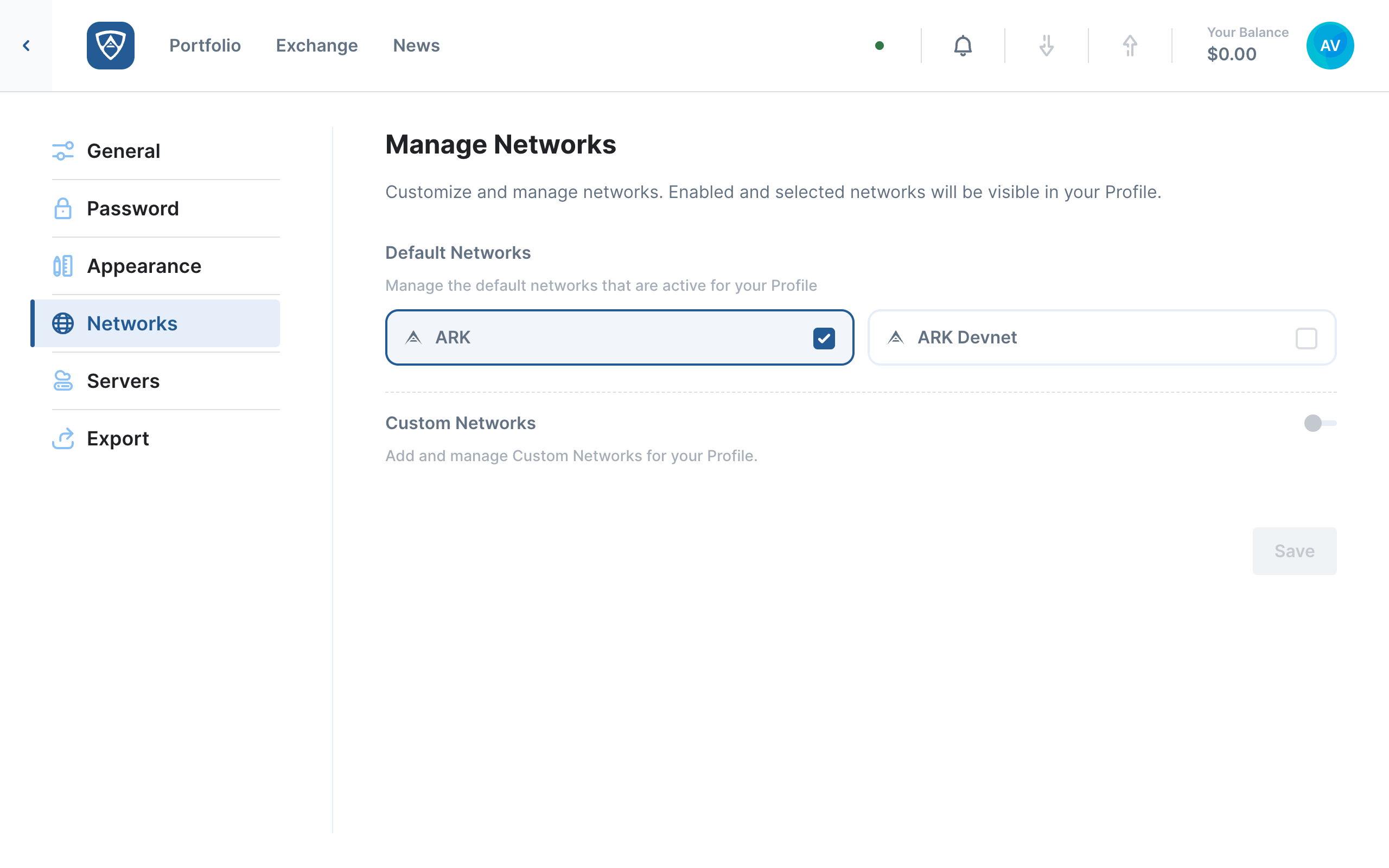Open the Exchange page
1389x868 pixels.
point(317,46)
